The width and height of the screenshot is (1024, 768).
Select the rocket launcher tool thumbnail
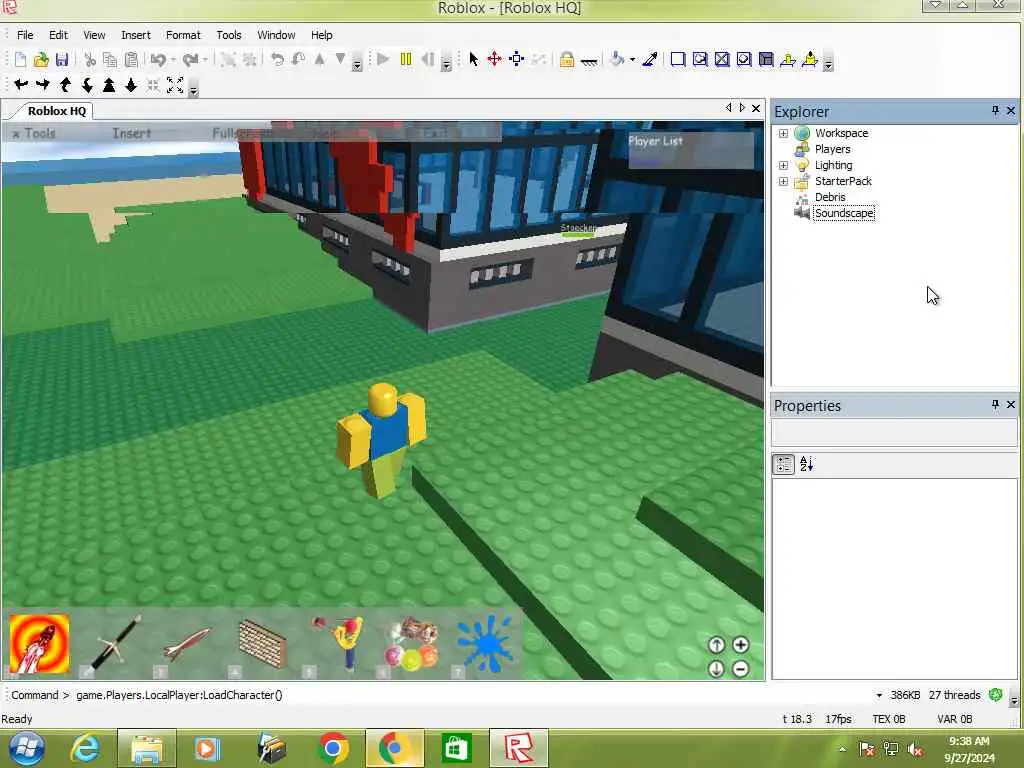(x=39, y=643)
